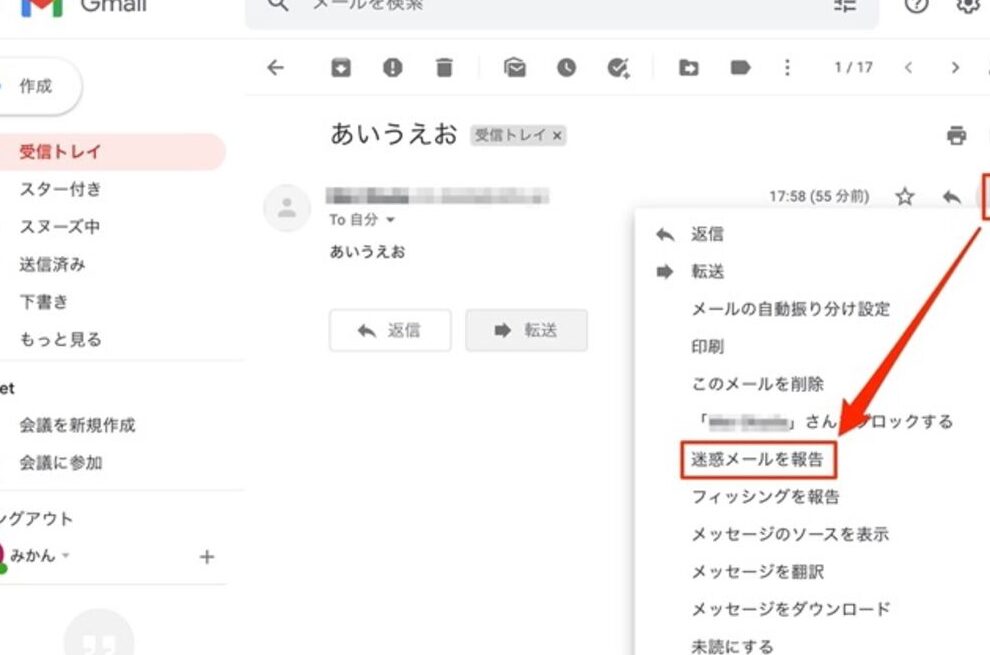The height and width of the screenshot is (655, 990).
Task: Open スター付き folder
Action: click(x=61, y=189)
